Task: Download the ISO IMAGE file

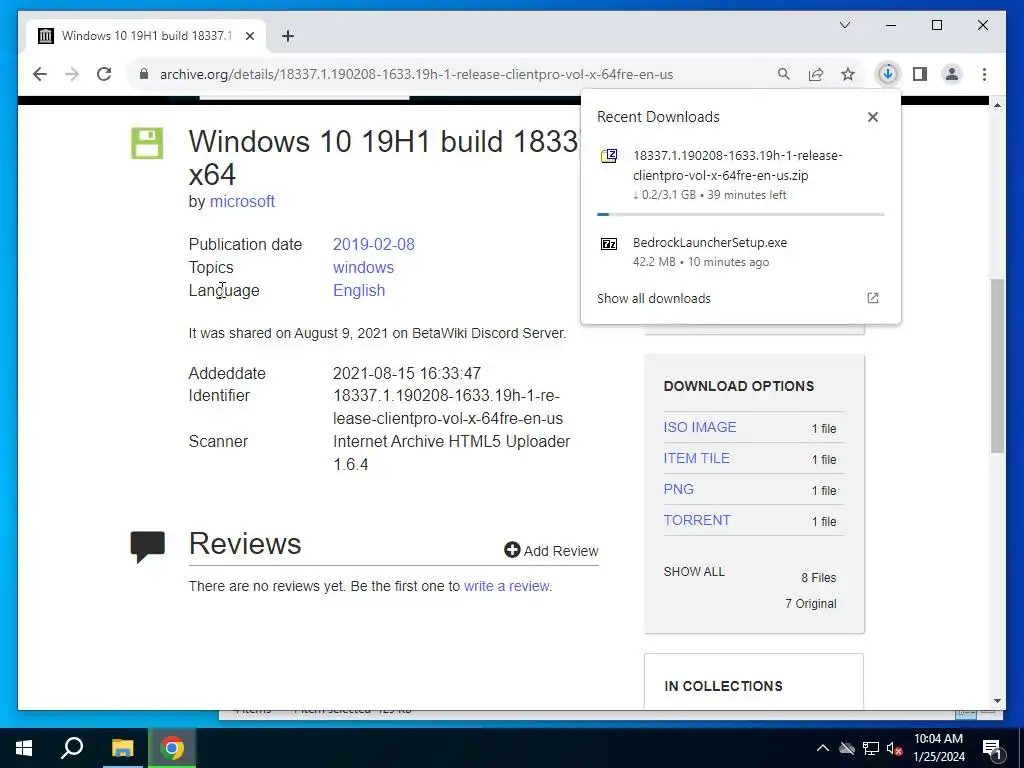Action: 699,427
